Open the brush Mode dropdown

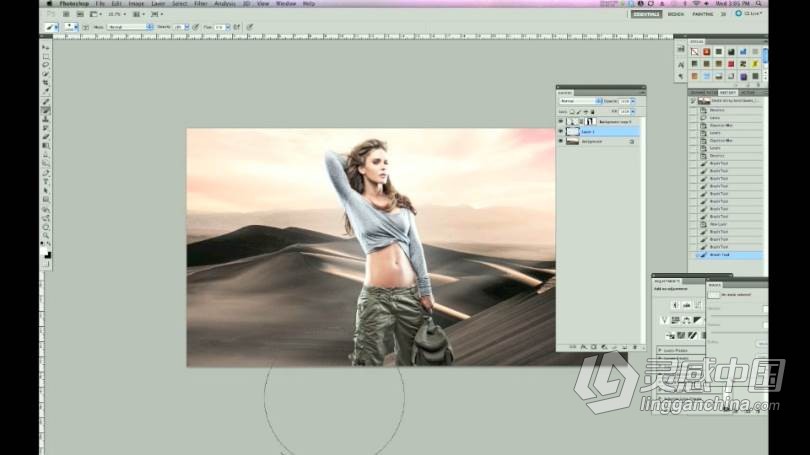click(x=130, y=27)
